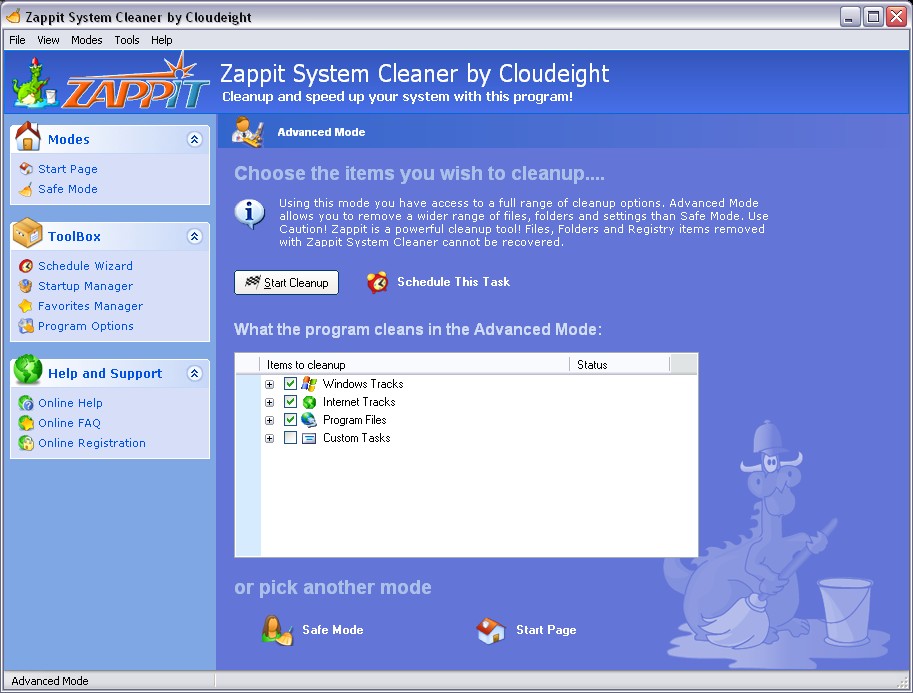Expand the Program Files tree node
913x693 pixels.
pos(269,420)
